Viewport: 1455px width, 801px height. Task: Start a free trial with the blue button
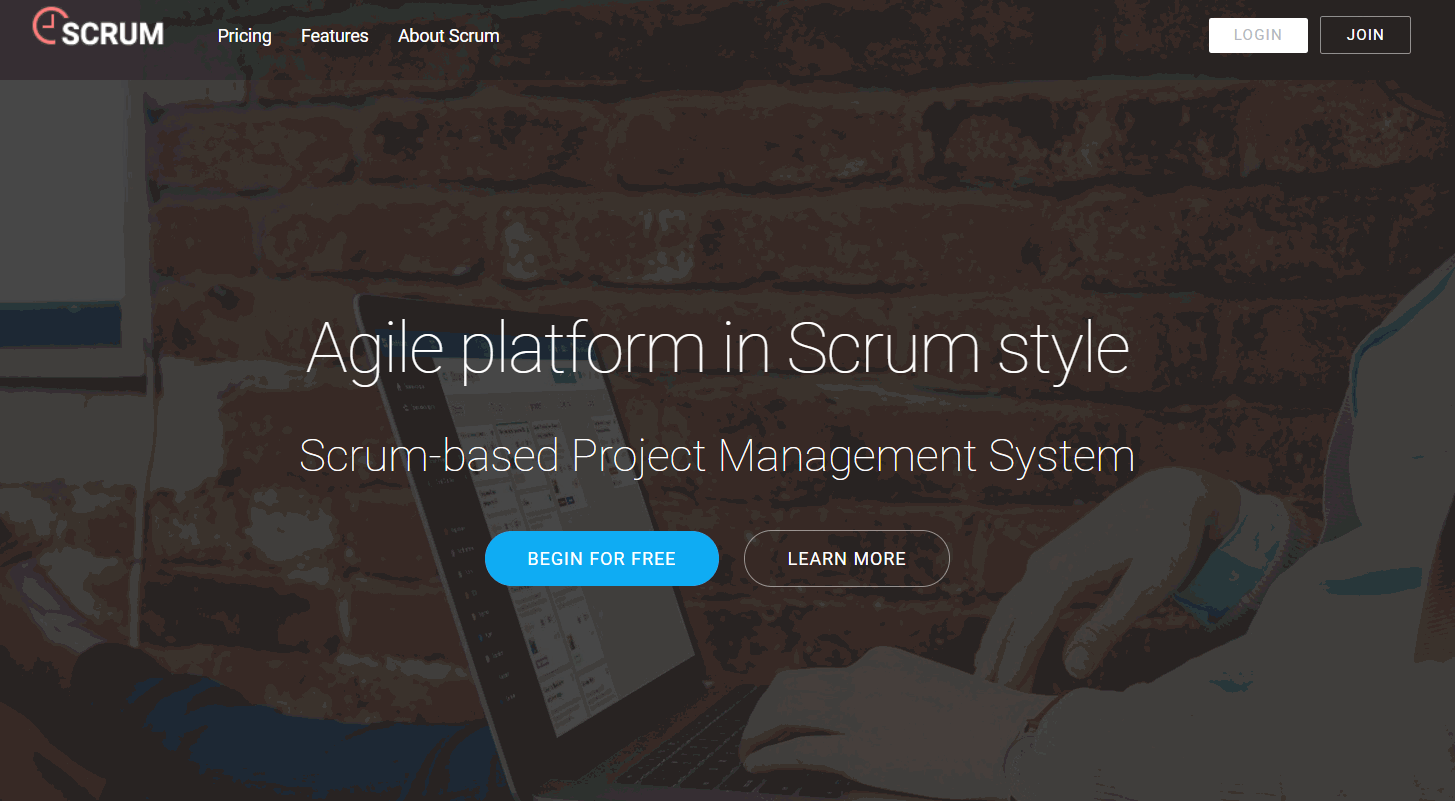click(601, 558)
